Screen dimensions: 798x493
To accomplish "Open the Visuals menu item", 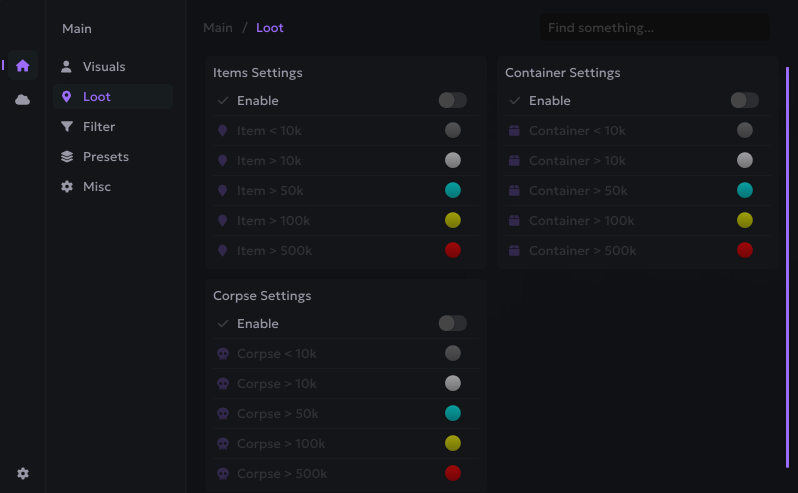I will point(104,67).
